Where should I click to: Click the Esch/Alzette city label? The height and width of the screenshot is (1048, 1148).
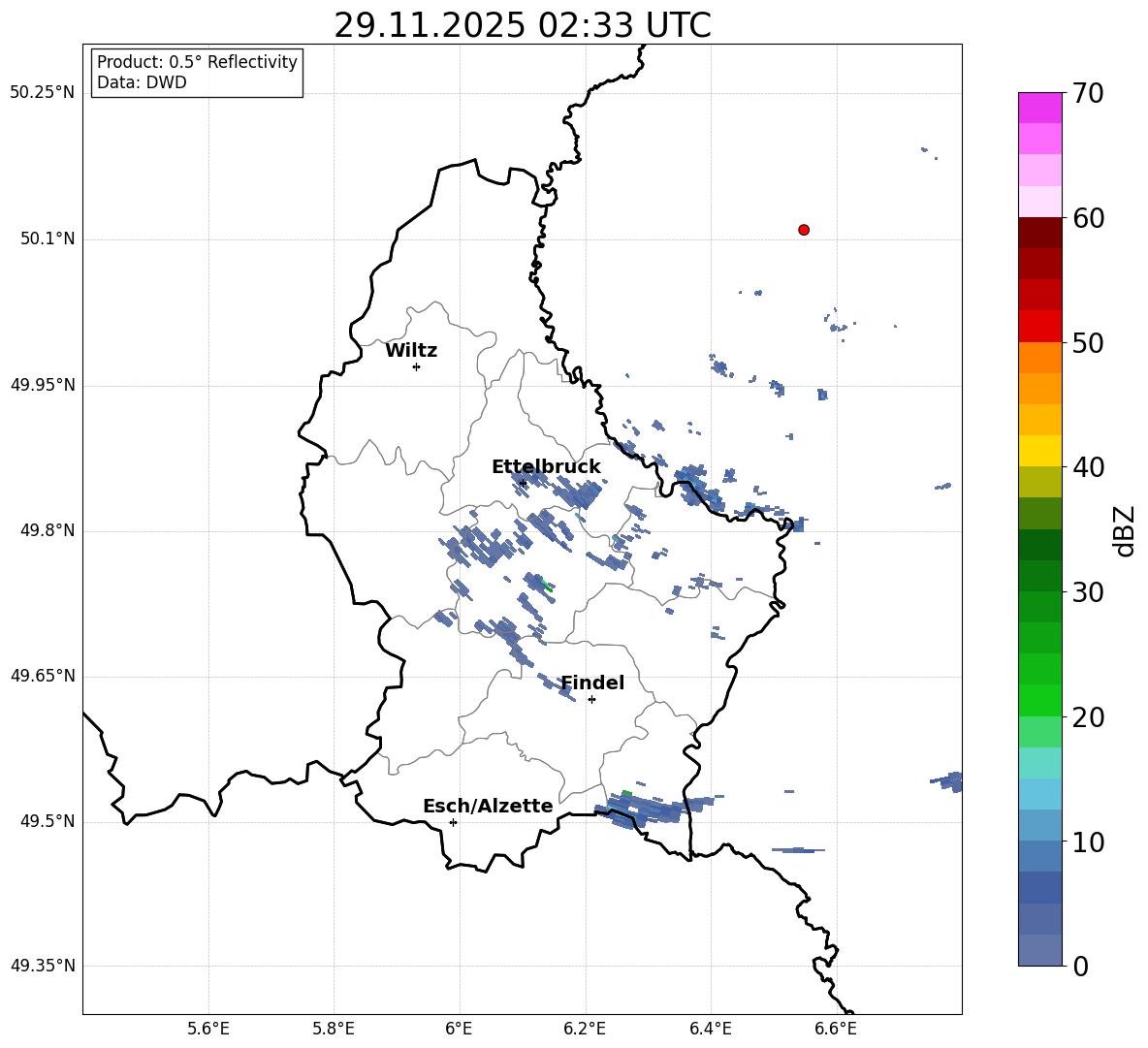(x=488, y=806)
